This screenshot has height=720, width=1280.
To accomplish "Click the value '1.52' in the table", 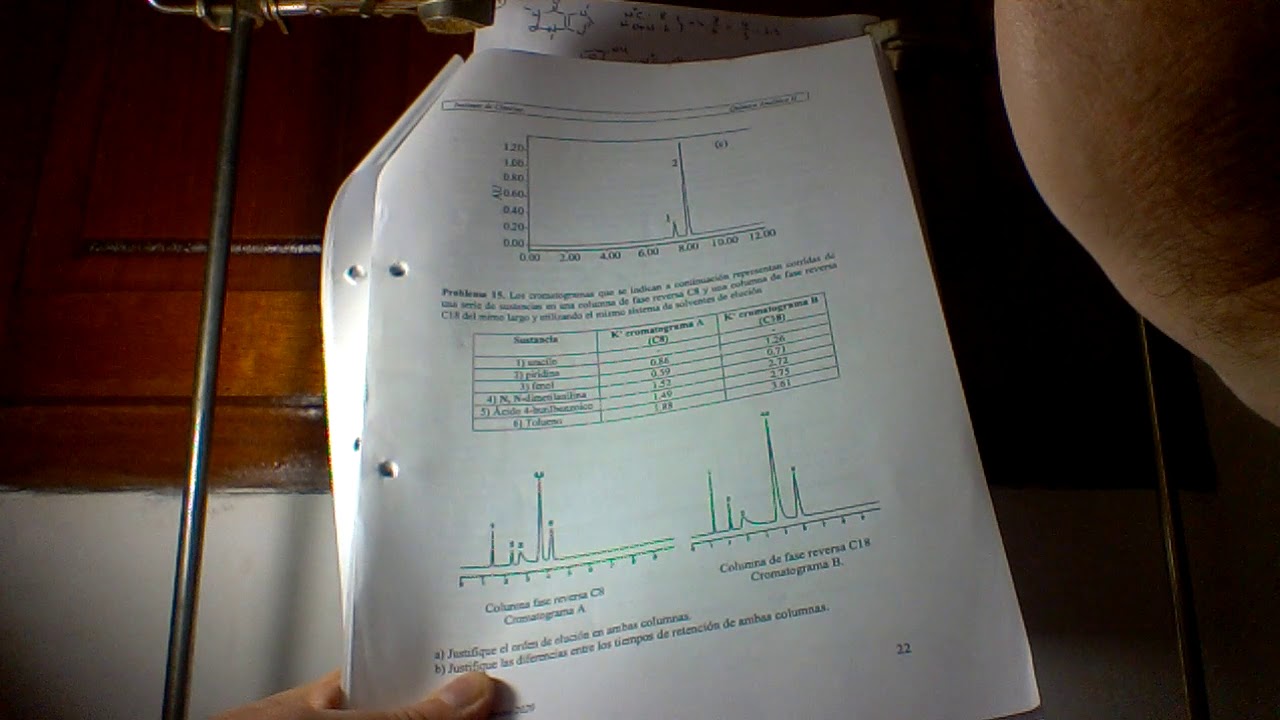I will pyautogui.click(x=661, y=384).
